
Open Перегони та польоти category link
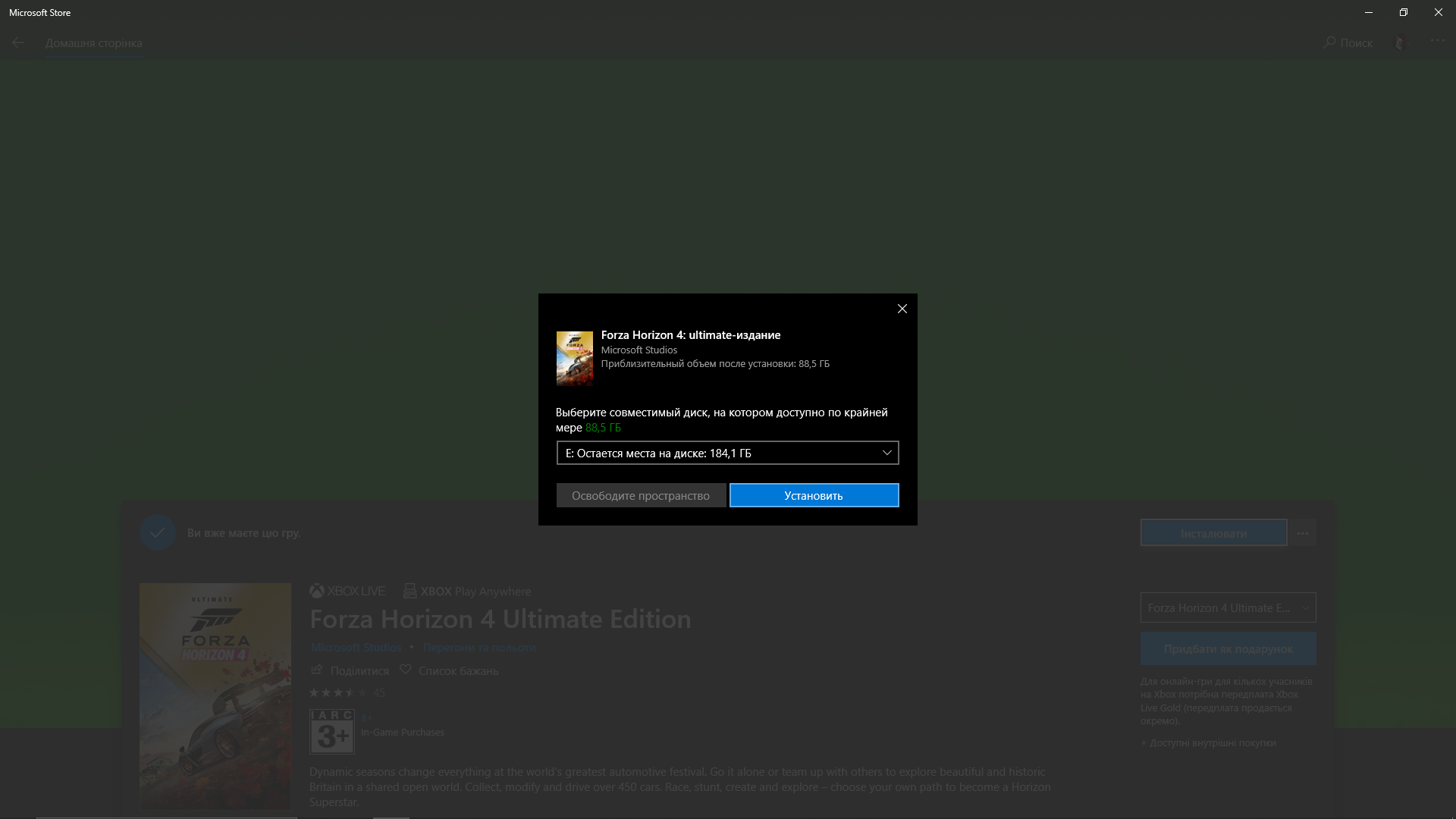tap(479, 648)
